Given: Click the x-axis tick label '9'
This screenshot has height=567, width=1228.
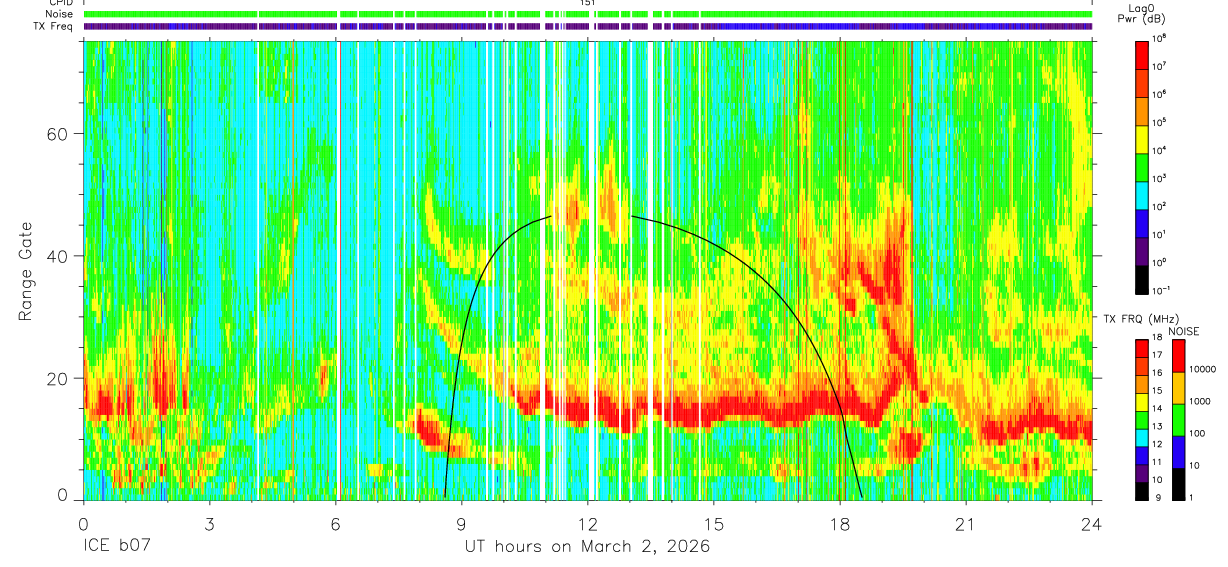Looking at the screenshot, I should pyautogui.click(x=461, y=524).
